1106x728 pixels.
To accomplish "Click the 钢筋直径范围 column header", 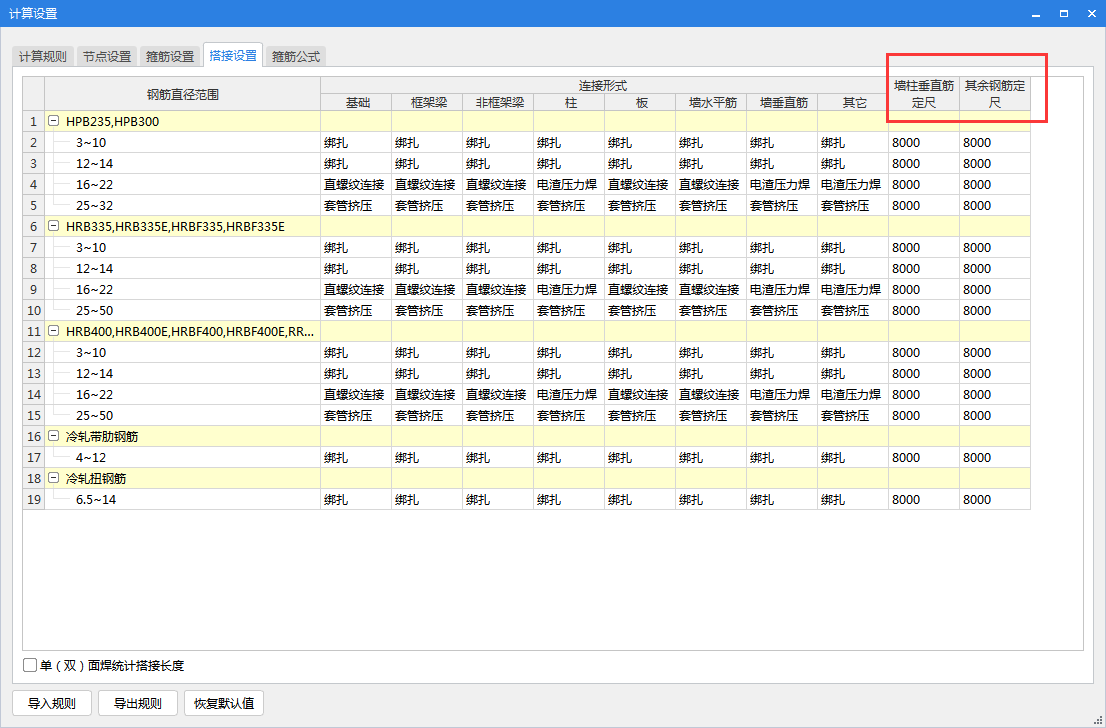I will click(x=183, y=94).
